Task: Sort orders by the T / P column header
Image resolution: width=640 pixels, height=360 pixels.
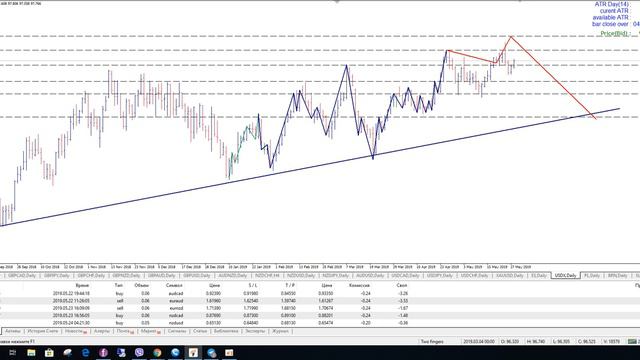Action: (x=290, y=285)
